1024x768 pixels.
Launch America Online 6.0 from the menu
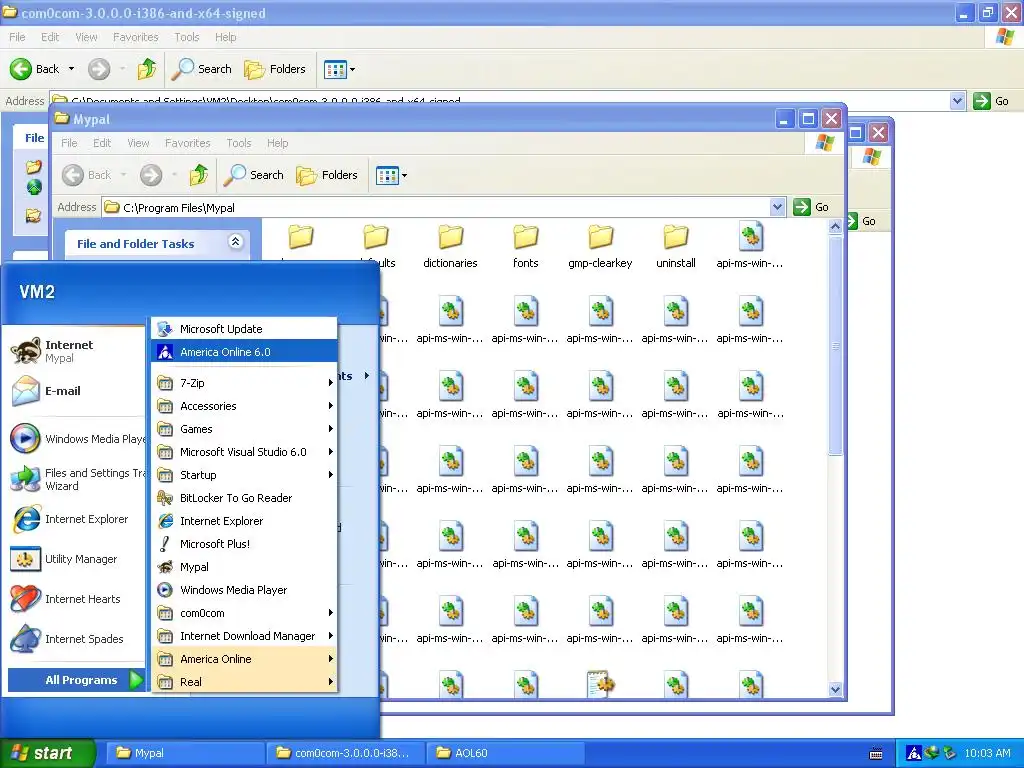[x=244, y=351]
